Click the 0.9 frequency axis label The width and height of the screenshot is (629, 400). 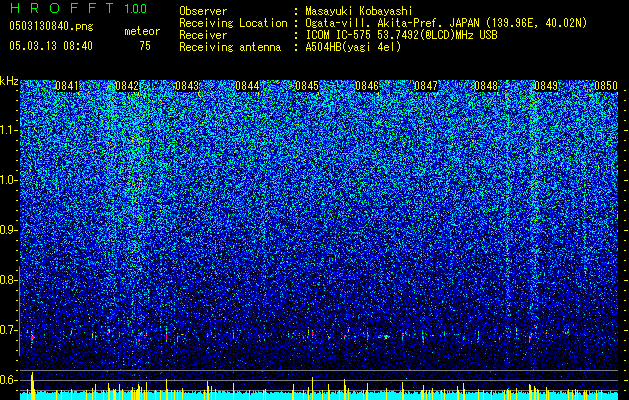9,230
